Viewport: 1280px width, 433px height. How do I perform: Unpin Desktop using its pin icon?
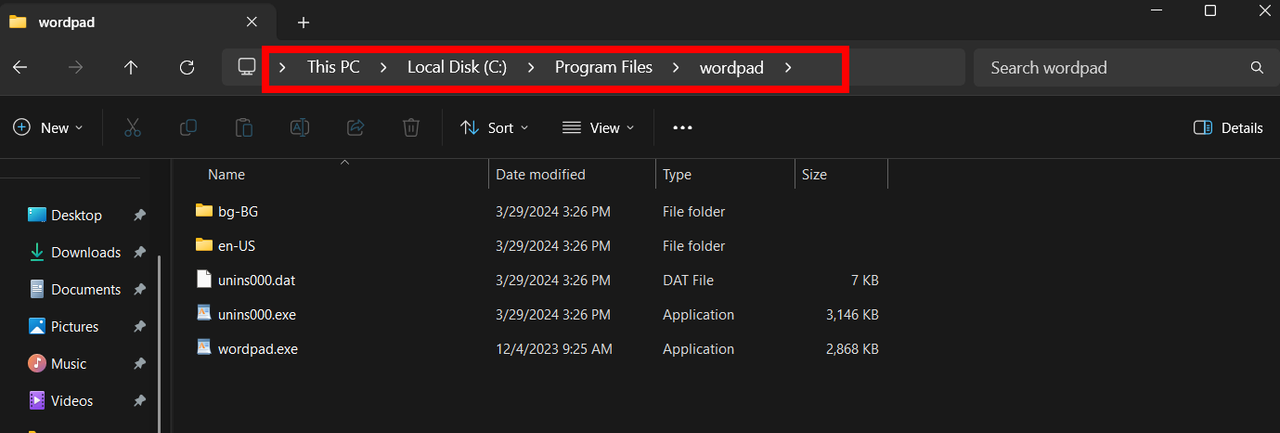pyautogui.click(x=140, y=215)
